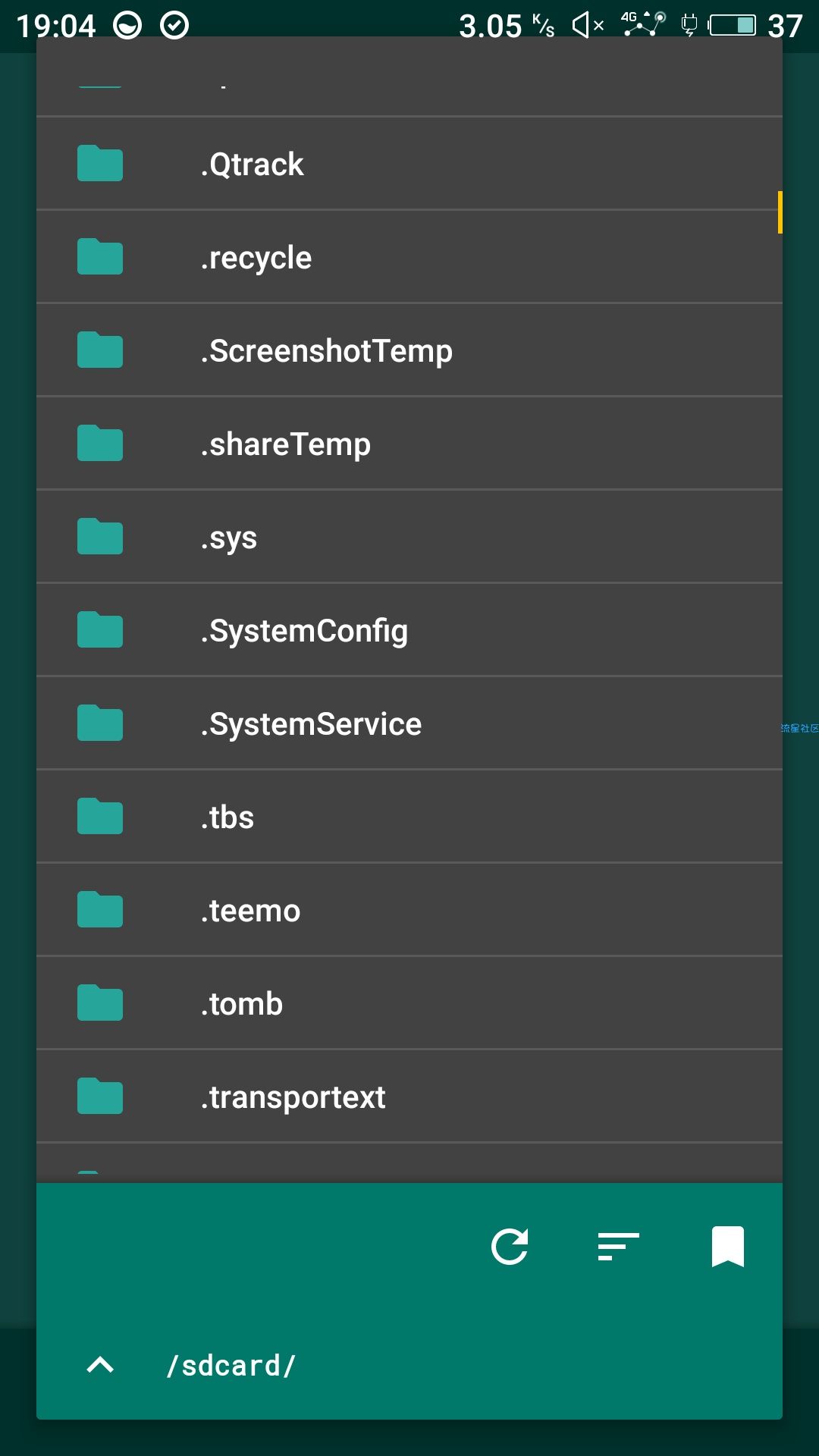Image resolution: width=819 pixels, height=1456 pixels.
Task: Tap the battery indicator in status bar
Action: pyautogui.click(x=733, y=26)
